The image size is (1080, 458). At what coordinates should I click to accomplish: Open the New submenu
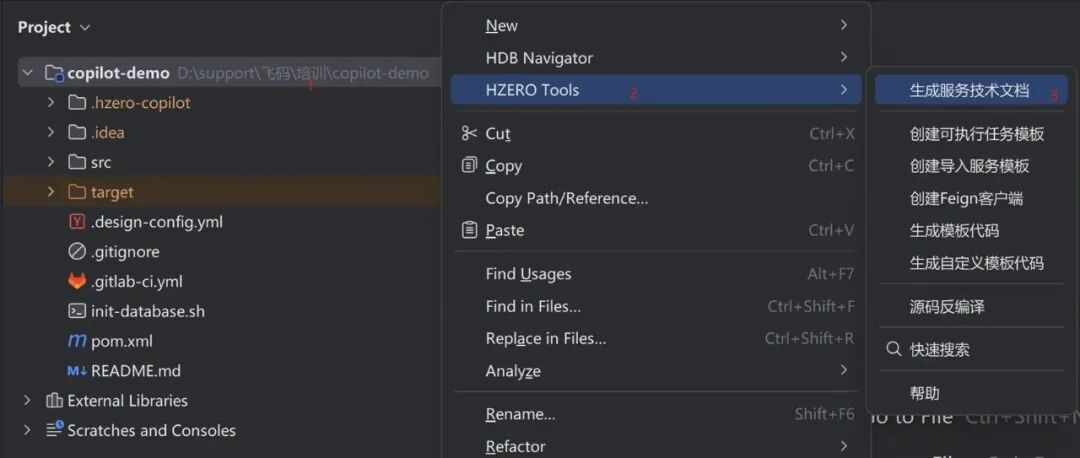click(502, 26)
